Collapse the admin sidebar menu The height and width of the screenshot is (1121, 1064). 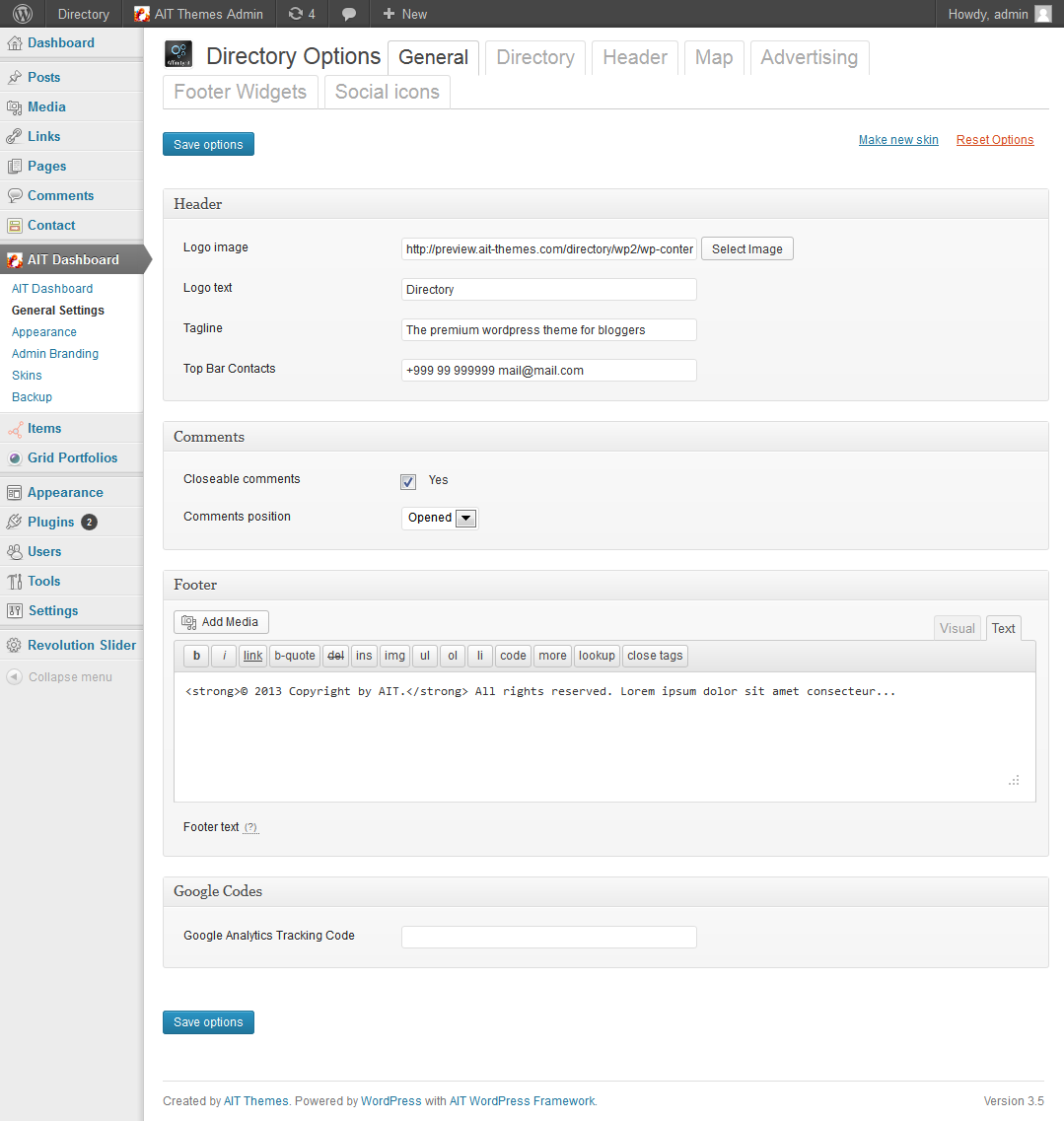(x=69, y=677)
